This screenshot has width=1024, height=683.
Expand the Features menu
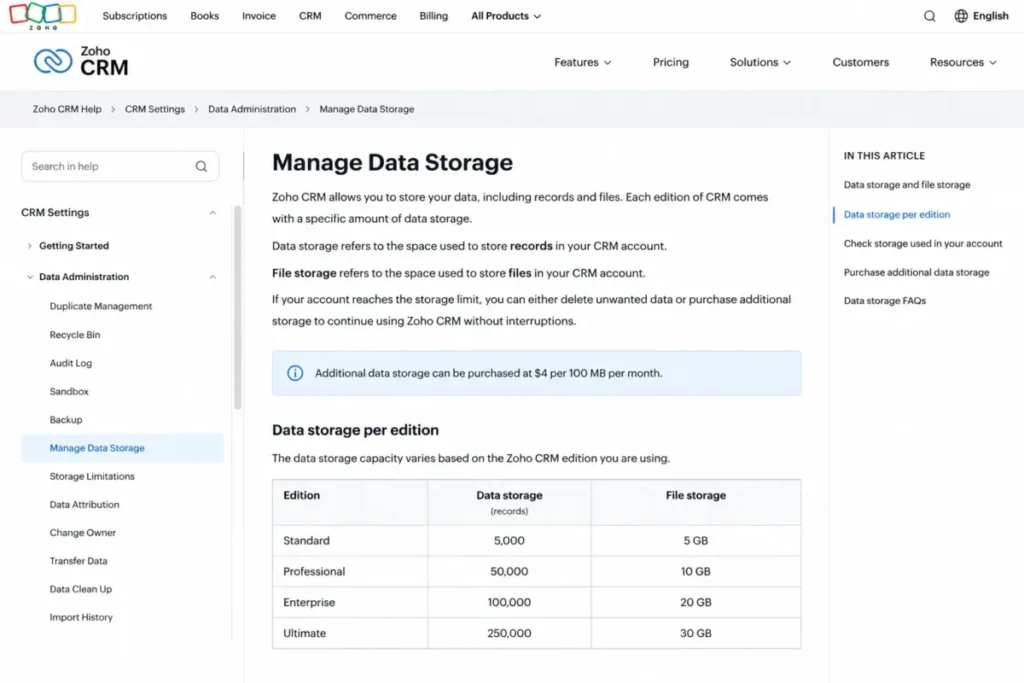click(x=583, y=62)
